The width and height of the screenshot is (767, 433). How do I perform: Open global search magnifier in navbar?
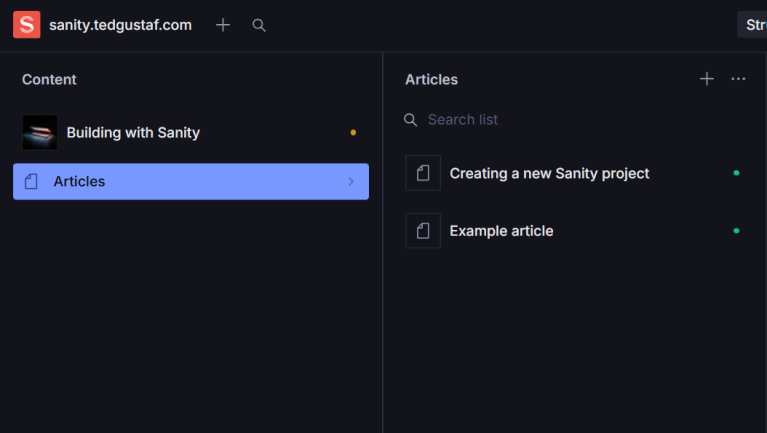tap(259, 25)
